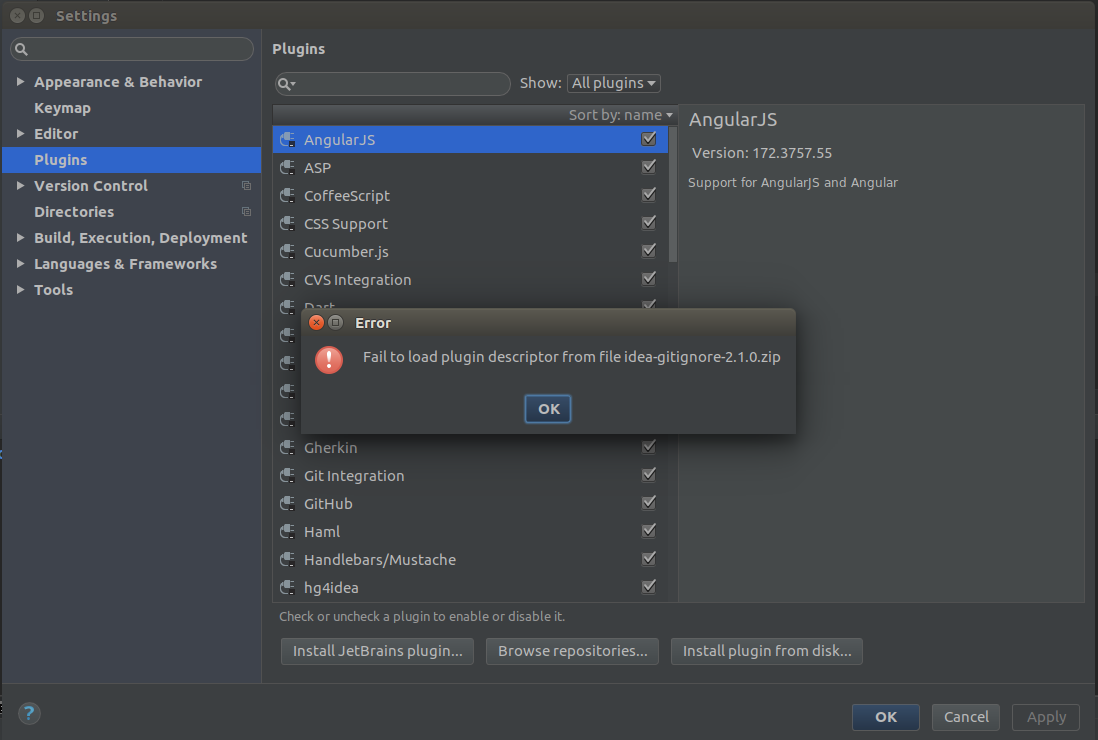1098x740 pixels.
Task: Click the plugin search magnifier icon
Action: click(x=286, y=84)
